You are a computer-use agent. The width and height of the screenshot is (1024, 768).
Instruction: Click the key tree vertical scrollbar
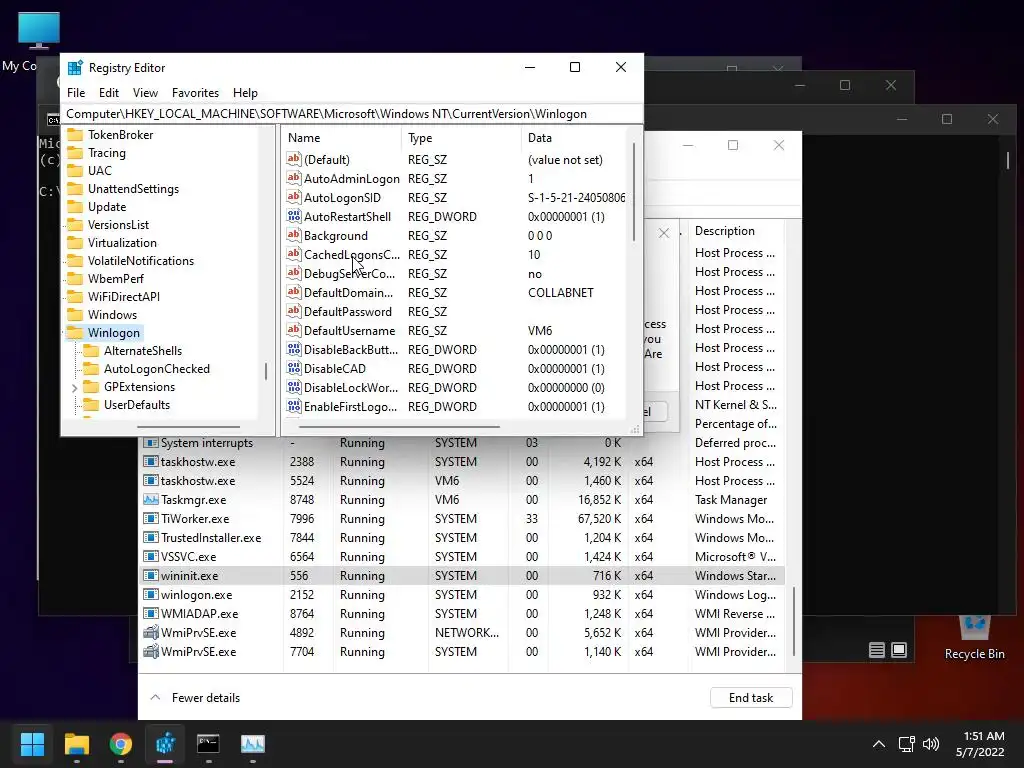tap(266, 372)
